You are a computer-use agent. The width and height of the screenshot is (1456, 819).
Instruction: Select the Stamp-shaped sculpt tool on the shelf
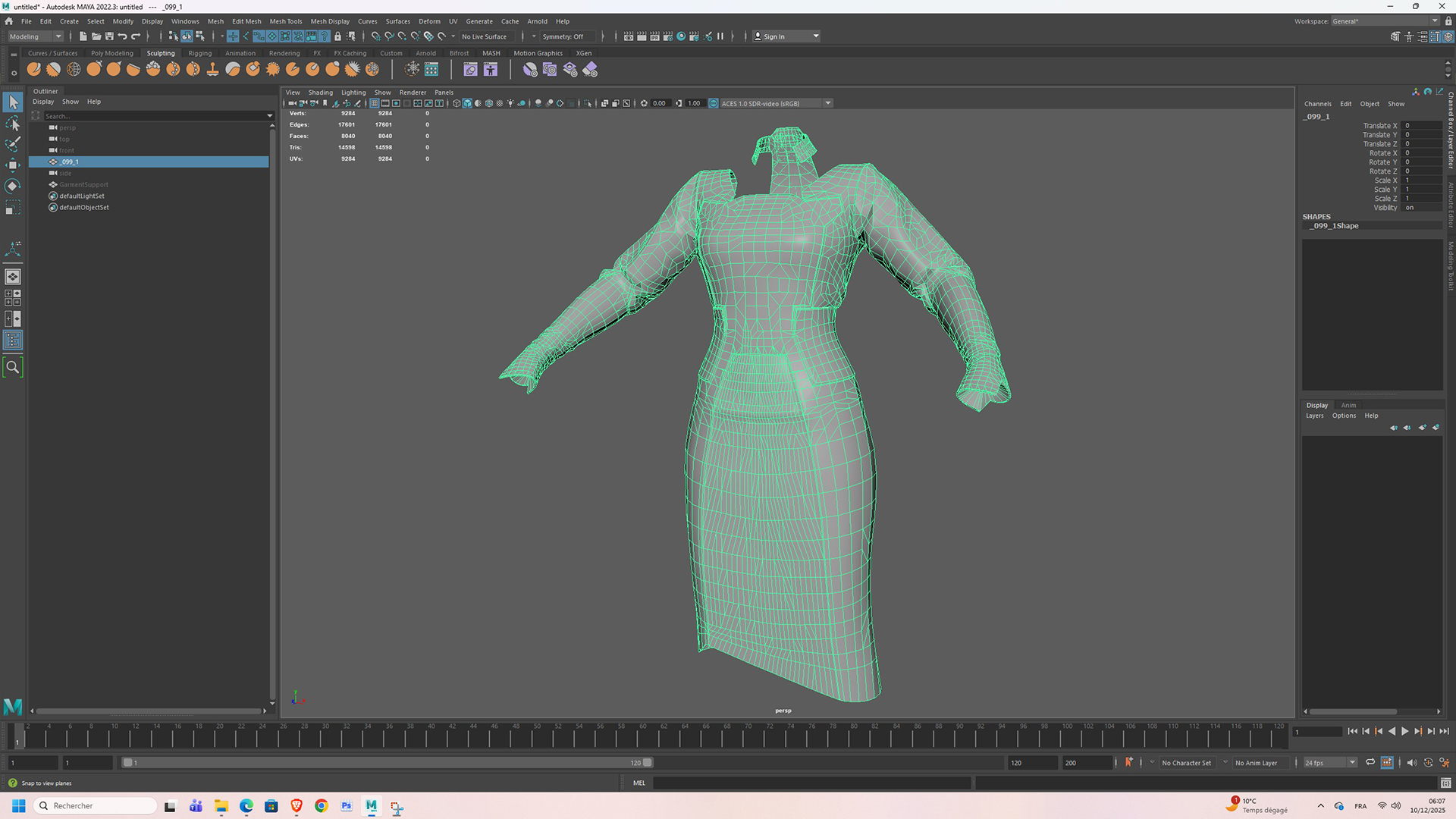[x=213, y=70]
